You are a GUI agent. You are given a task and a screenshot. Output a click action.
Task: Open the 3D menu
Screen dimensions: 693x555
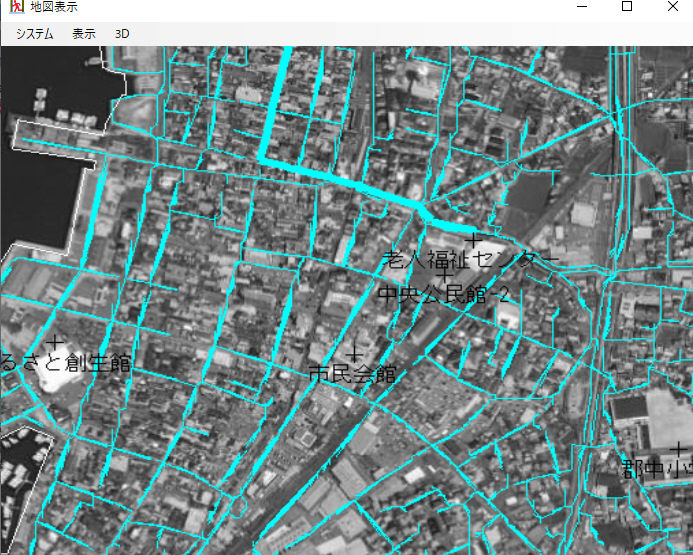[122, 33]
